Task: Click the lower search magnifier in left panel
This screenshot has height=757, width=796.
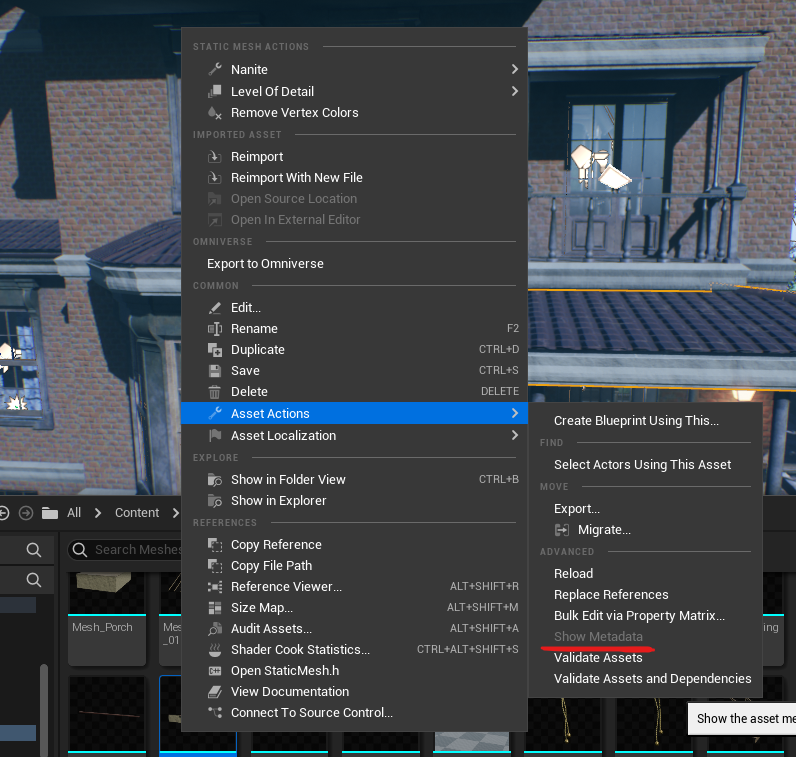Action: 34,580
